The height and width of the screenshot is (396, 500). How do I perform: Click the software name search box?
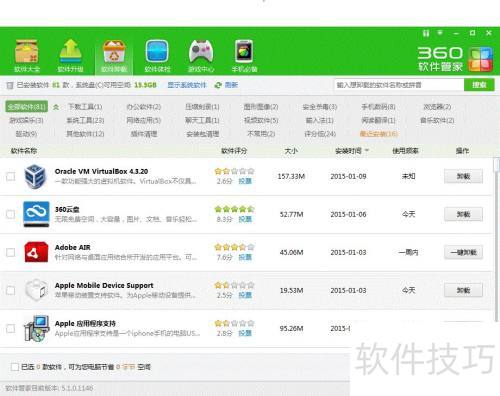coord(399,85)
